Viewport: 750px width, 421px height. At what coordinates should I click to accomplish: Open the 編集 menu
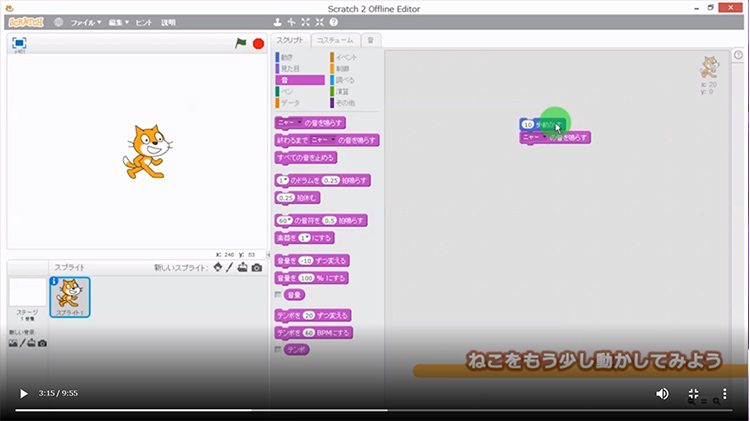(x=118, y=22)
